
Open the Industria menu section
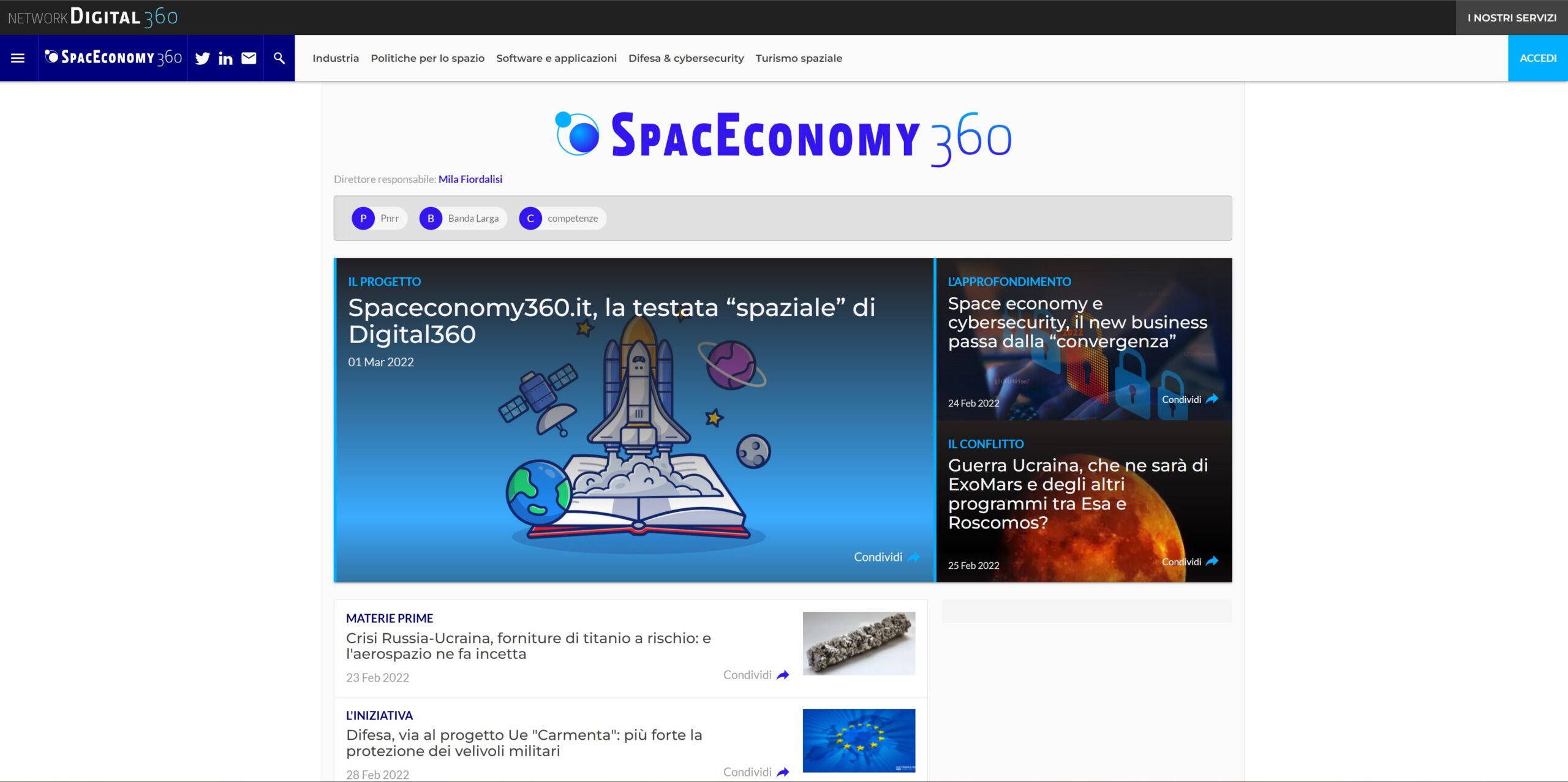tap(336, 58)
